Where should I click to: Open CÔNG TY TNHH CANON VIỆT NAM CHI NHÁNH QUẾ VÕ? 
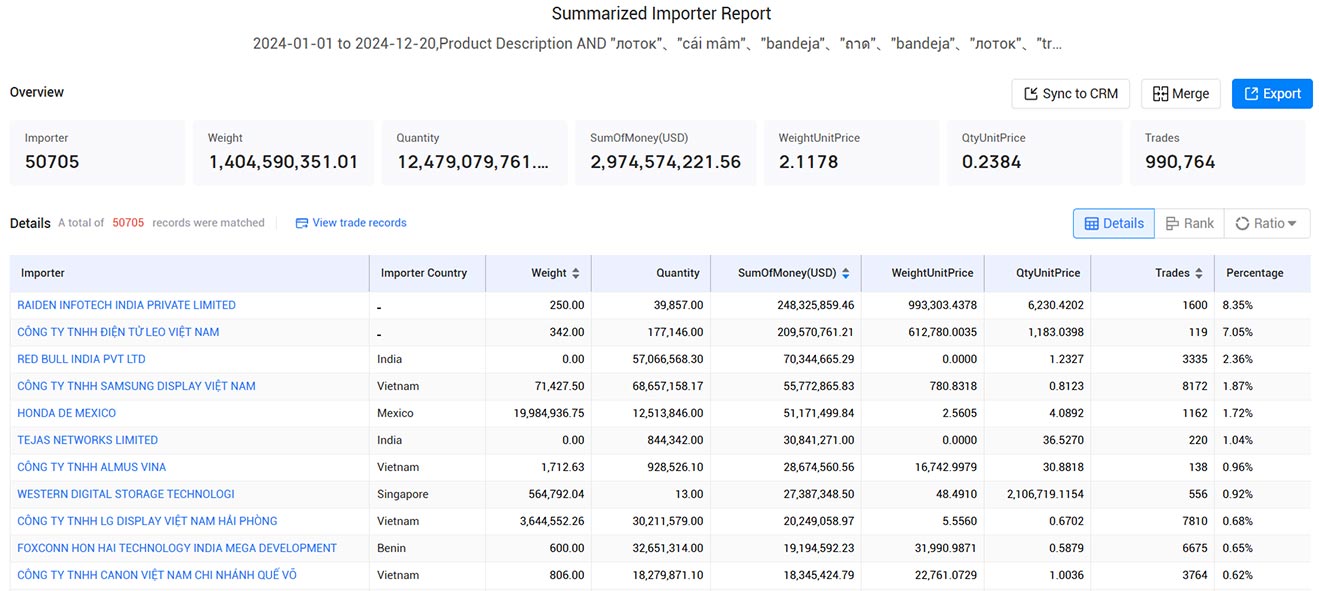tap(157, 575)
